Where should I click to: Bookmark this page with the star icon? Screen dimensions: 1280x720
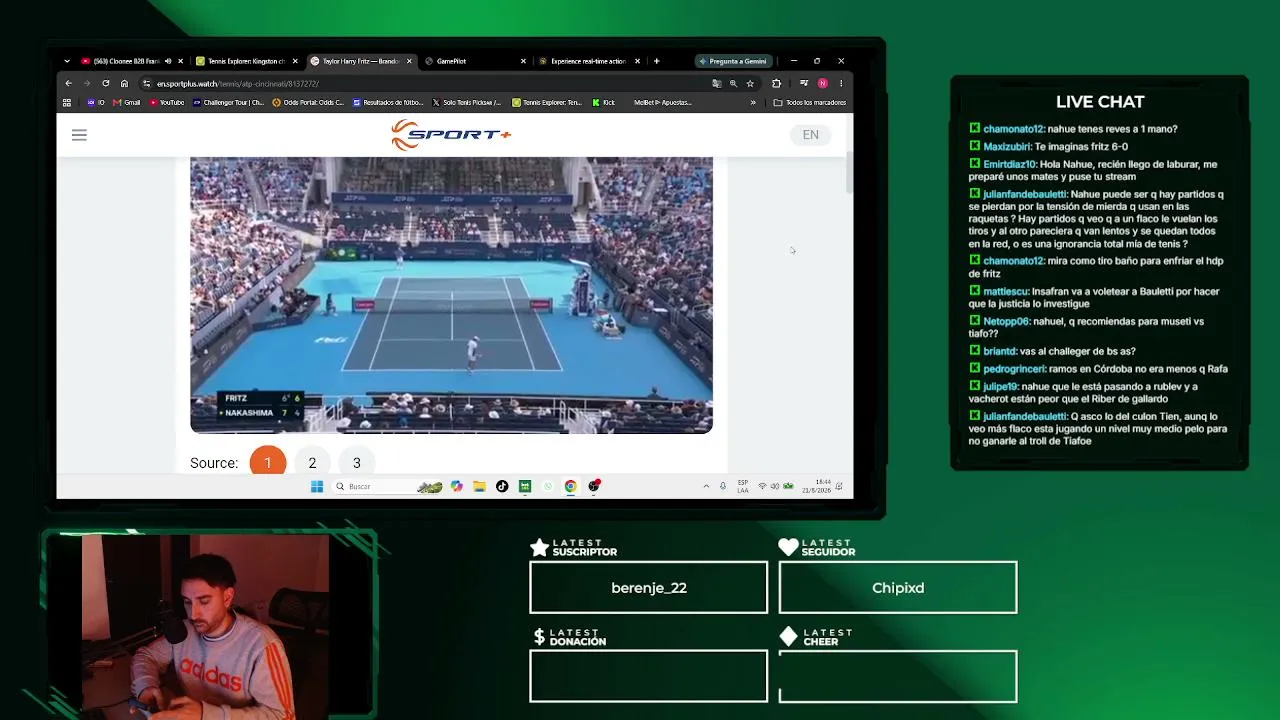750,83
